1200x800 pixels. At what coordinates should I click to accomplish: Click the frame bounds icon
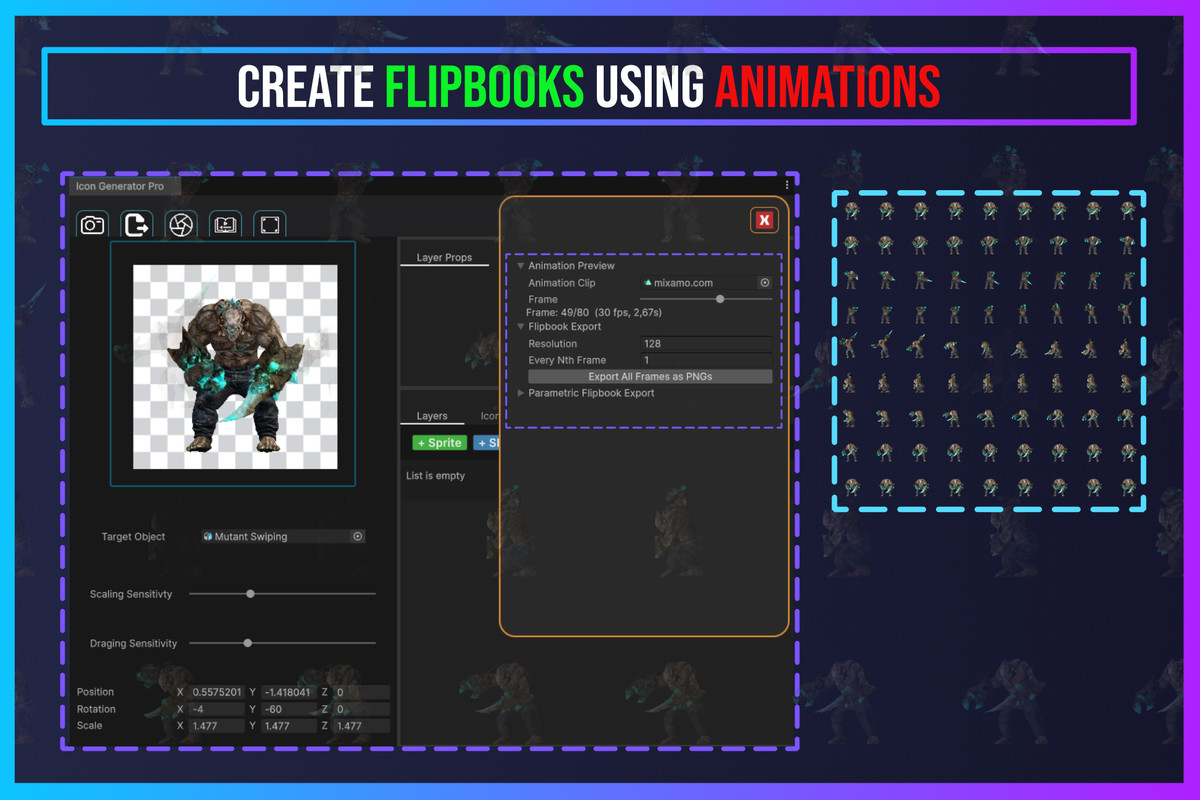tap(269, 225)
